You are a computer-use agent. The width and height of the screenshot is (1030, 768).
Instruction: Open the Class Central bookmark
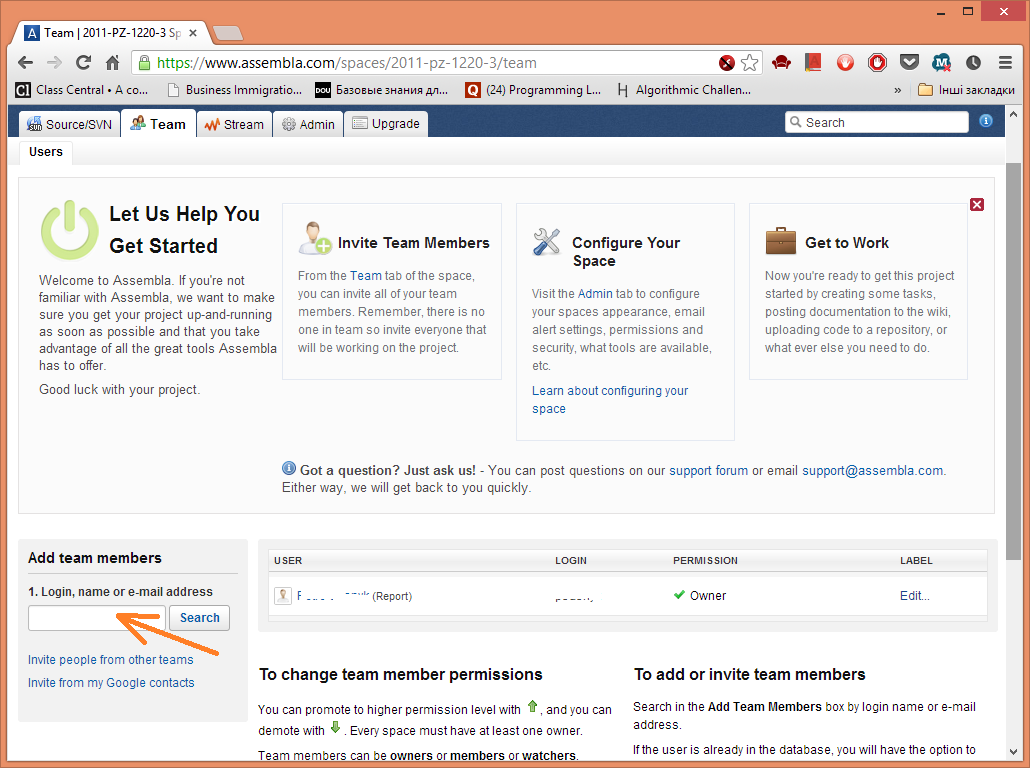[83, 90]
